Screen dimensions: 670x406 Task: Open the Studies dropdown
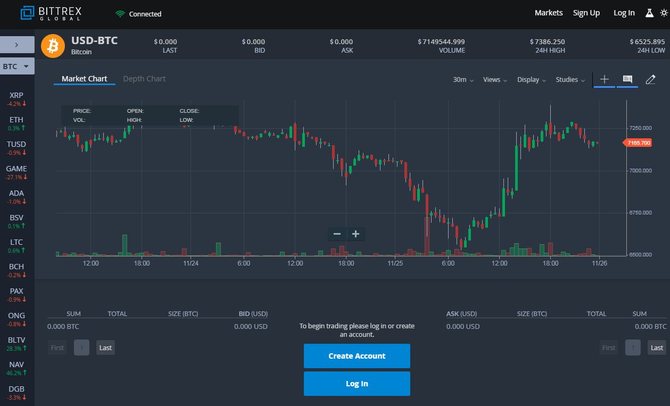(570, 79)
